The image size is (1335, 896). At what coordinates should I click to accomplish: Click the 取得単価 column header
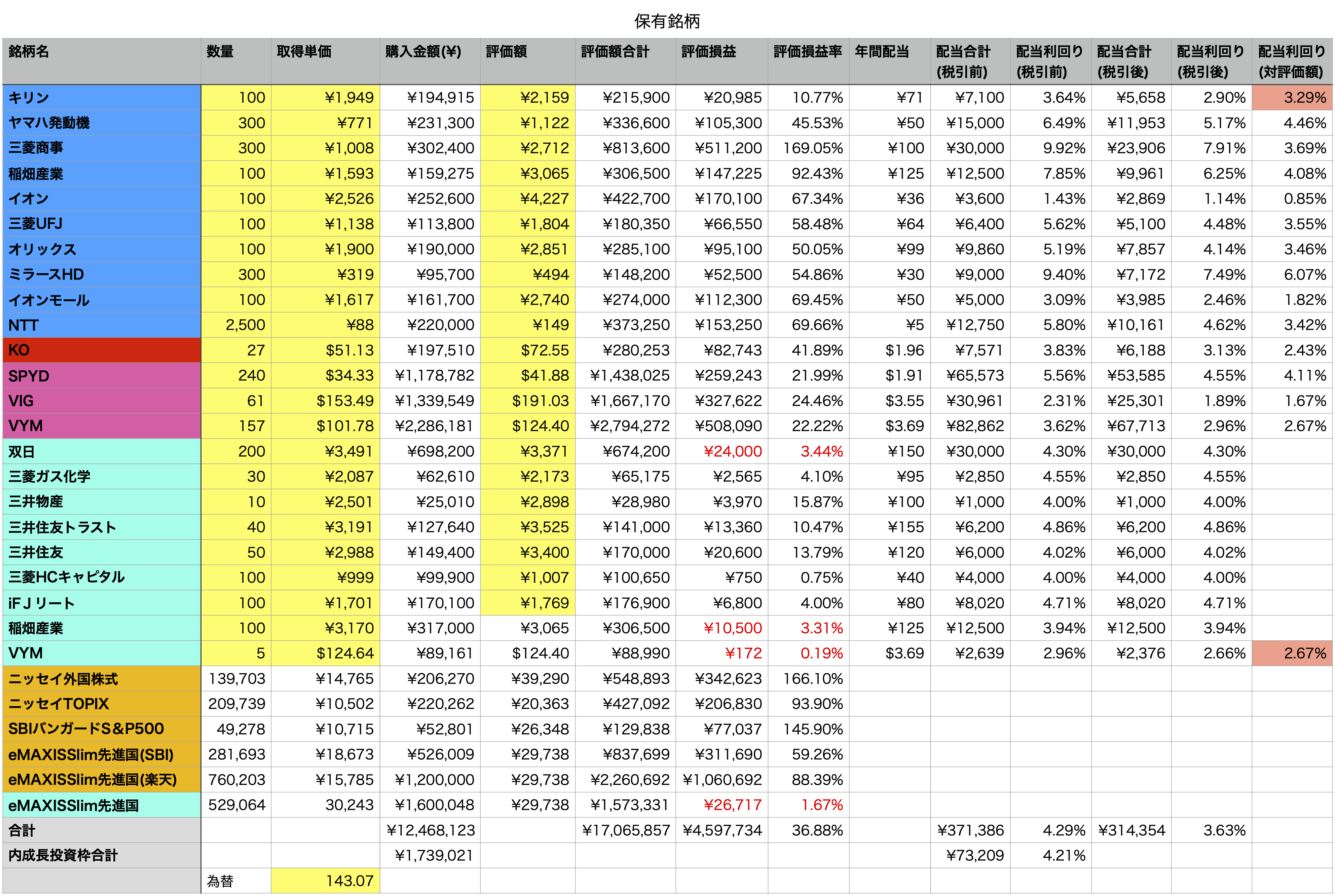pyautogui.click(x=325, y=62)
